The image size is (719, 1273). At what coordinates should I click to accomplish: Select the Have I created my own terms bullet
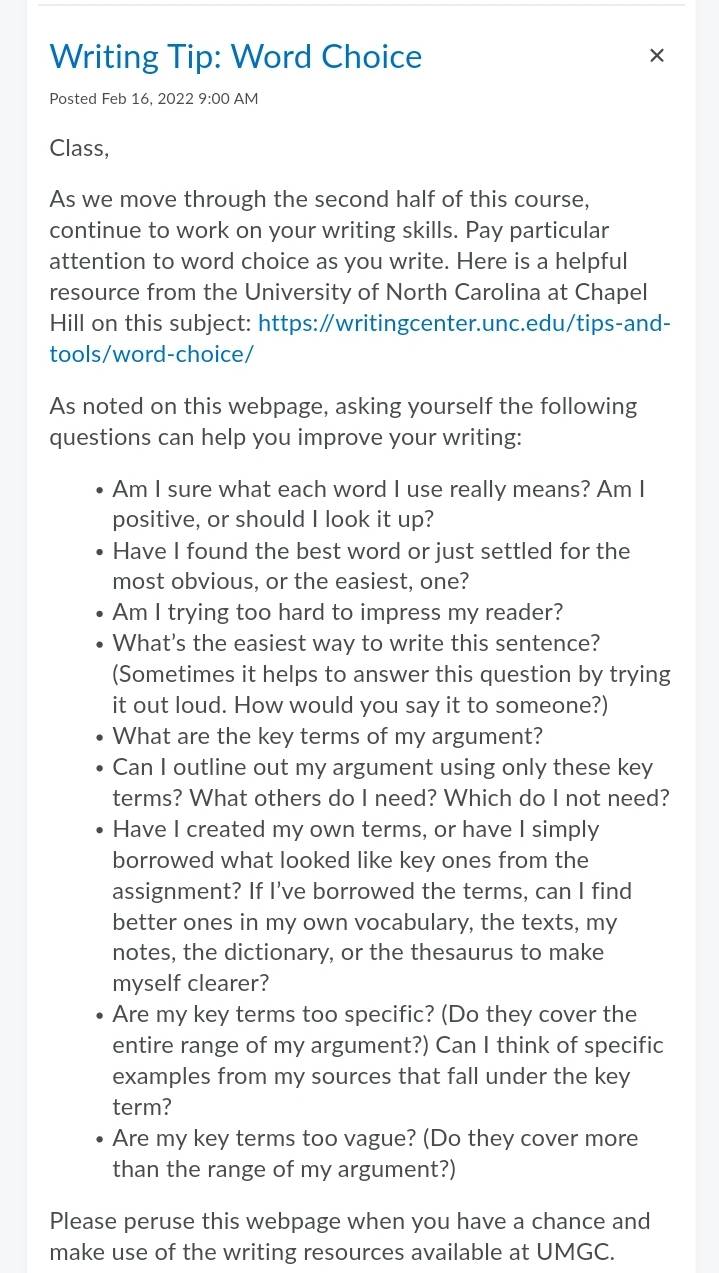tap(372, 906)
